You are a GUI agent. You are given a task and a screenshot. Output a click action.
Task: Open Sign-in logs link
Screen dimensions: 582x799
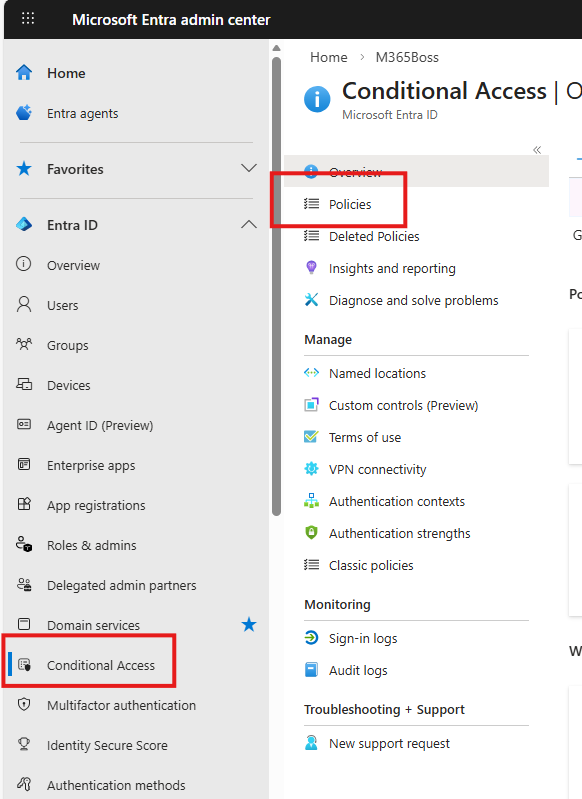coord(363,638)
